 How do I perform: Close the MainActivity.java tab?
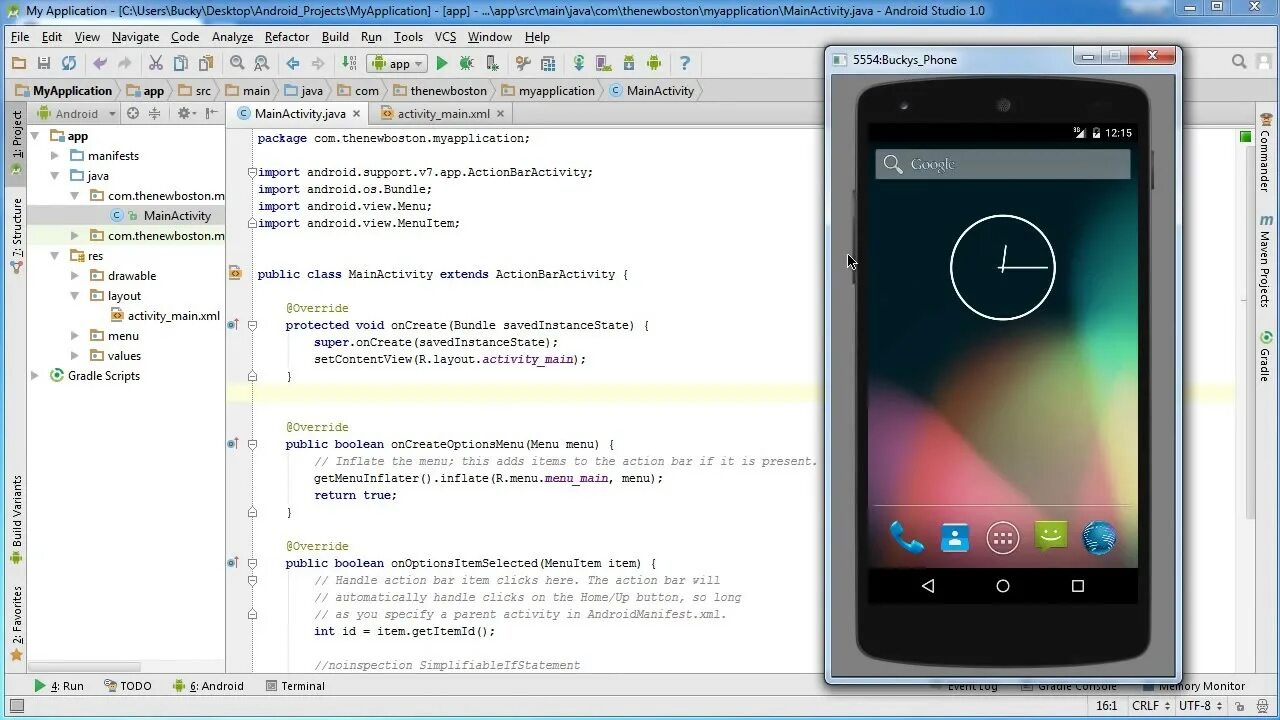[356, 114]
